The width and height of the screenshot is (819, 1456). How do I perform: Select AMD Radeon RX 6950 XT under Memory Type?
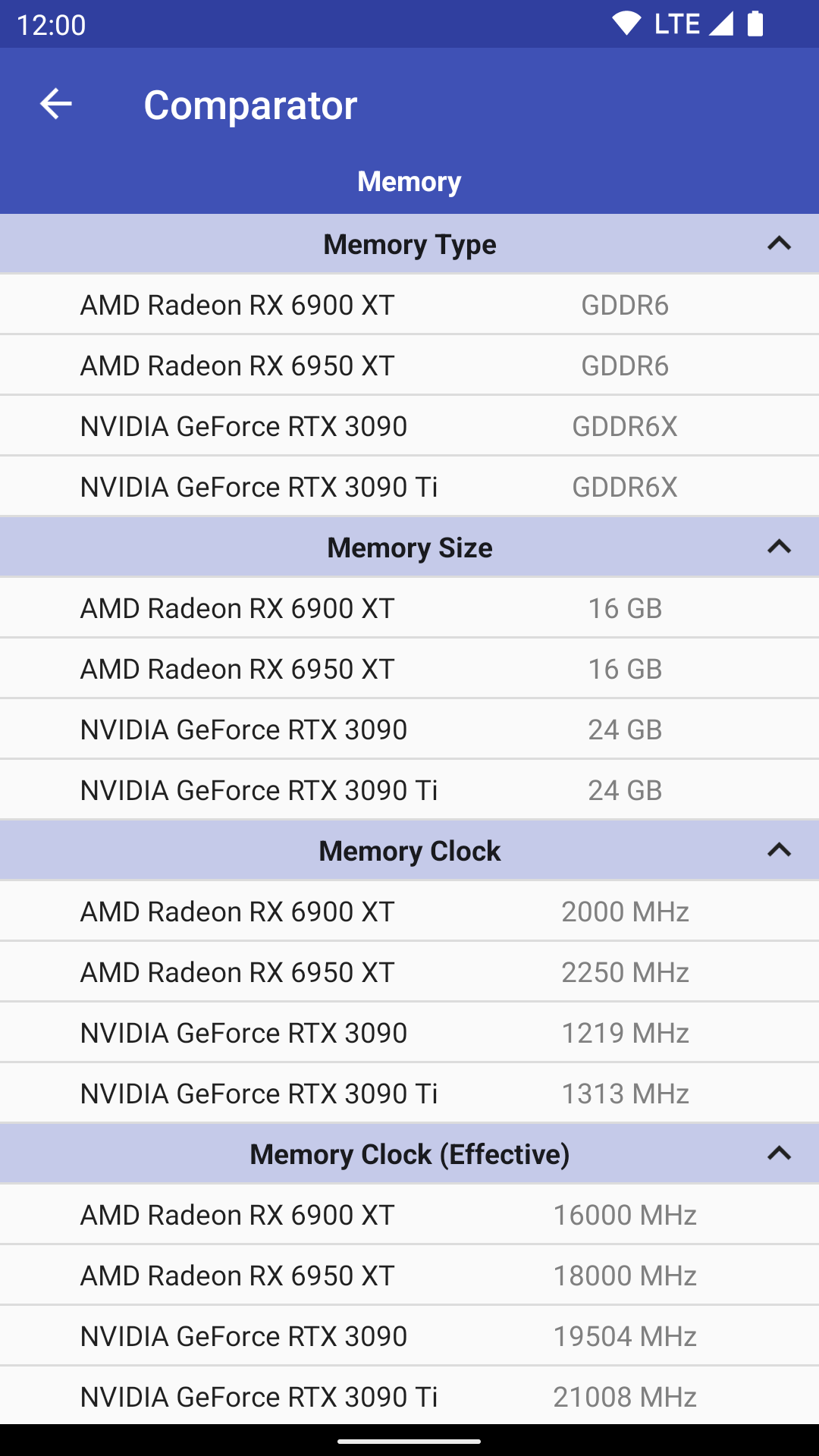pyautogui.click(x=237, y=366)
